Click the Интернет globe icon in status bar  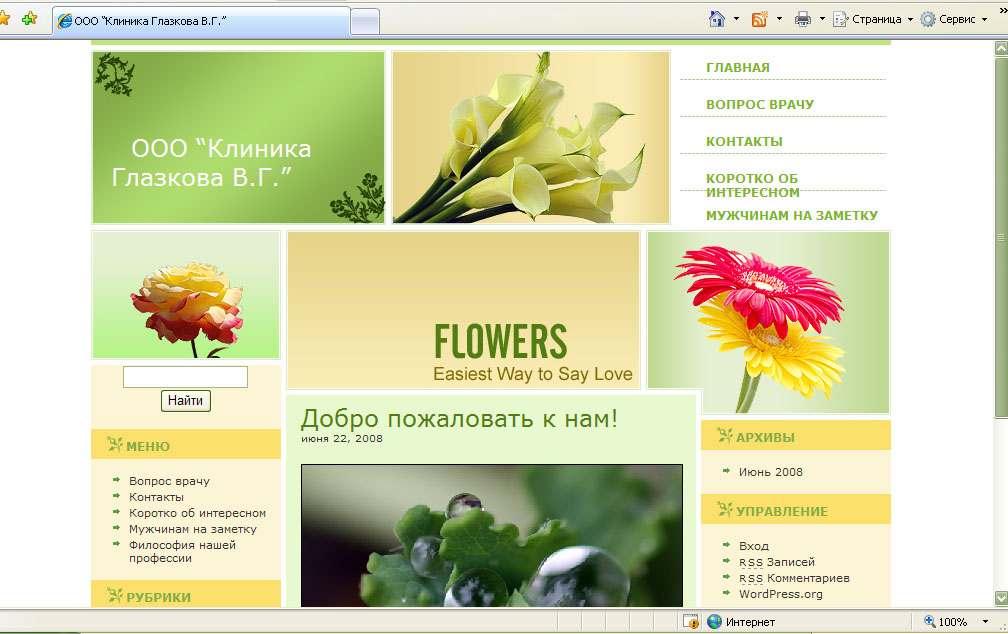714,622
